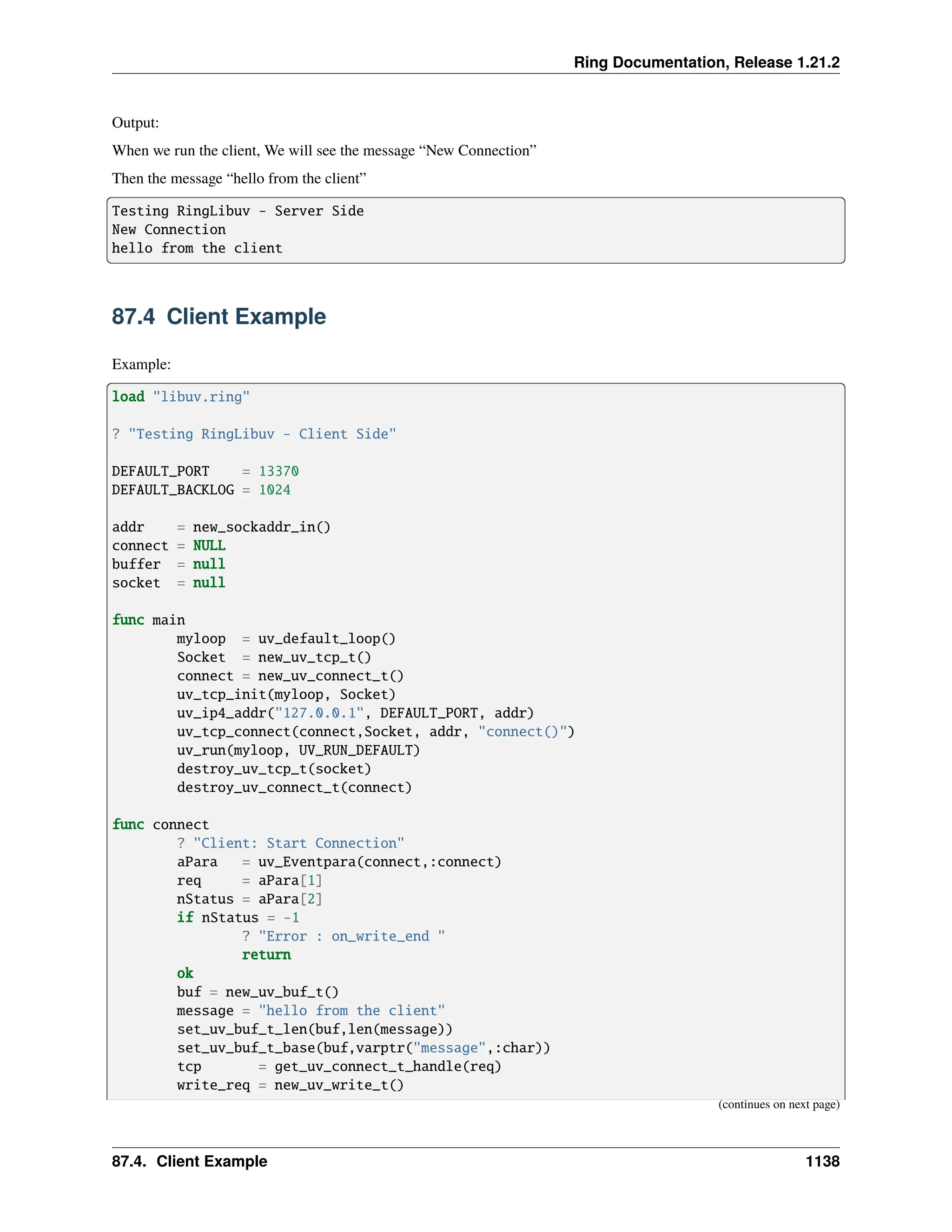Click the 'load' keyword in code

(x=128, y=397)
